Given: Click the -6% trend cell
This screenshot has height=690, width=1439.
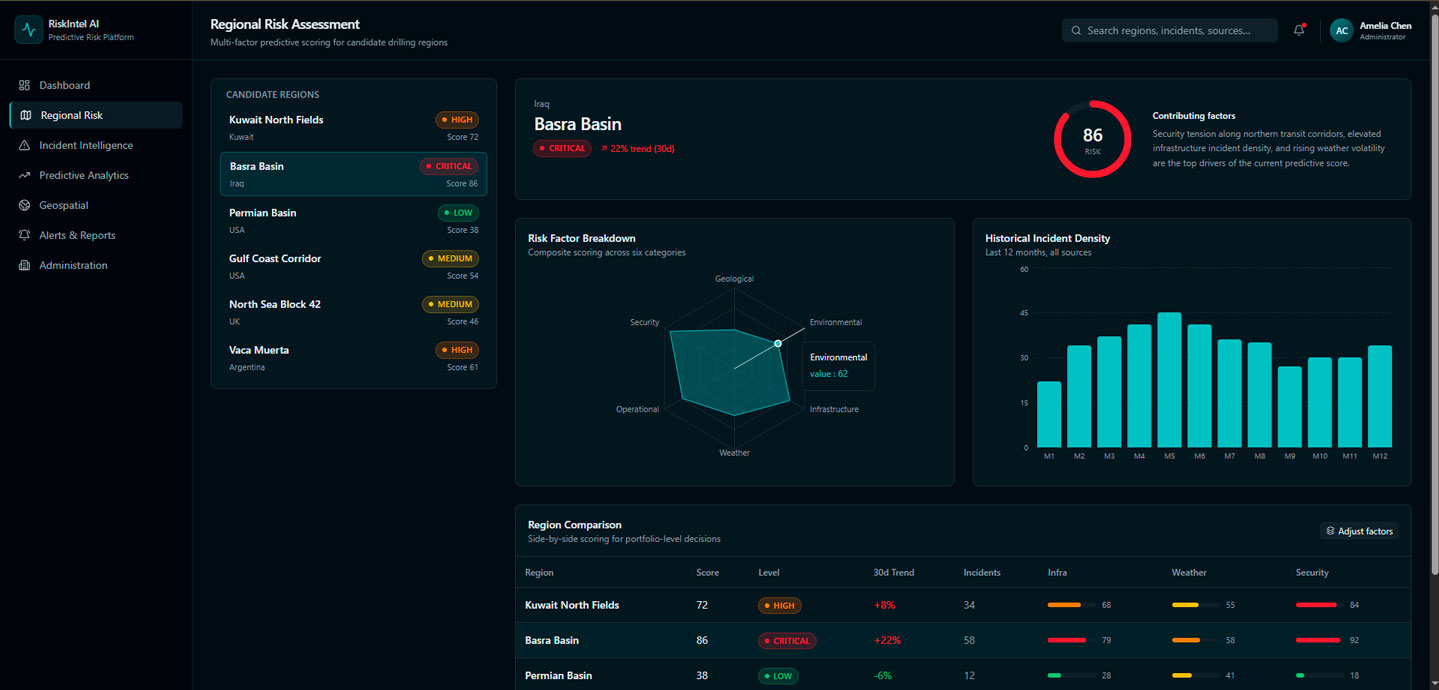Looking at the screenshot, I should point(883,675).
